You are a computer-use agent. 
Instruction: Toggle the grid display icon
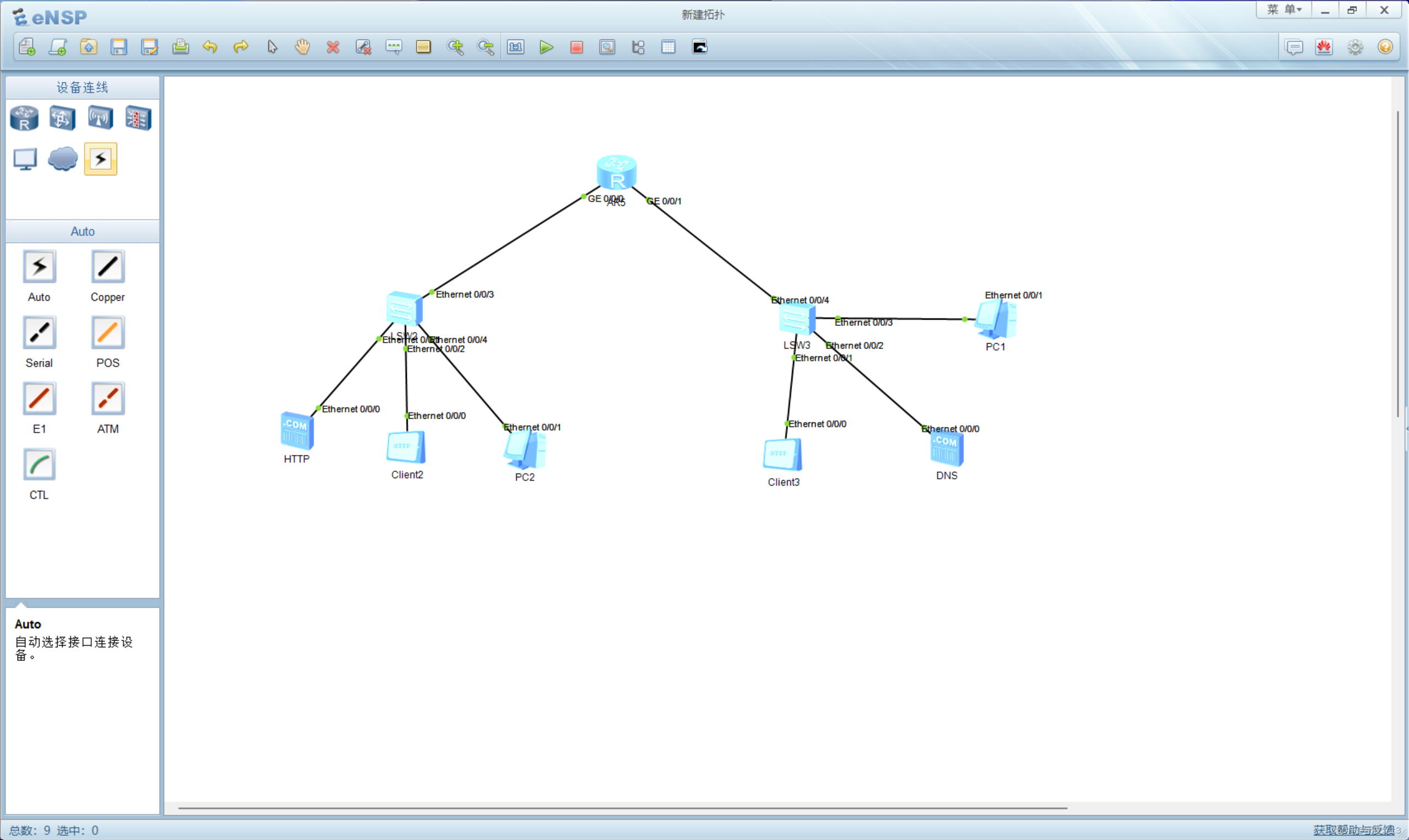tap(669, 47)
